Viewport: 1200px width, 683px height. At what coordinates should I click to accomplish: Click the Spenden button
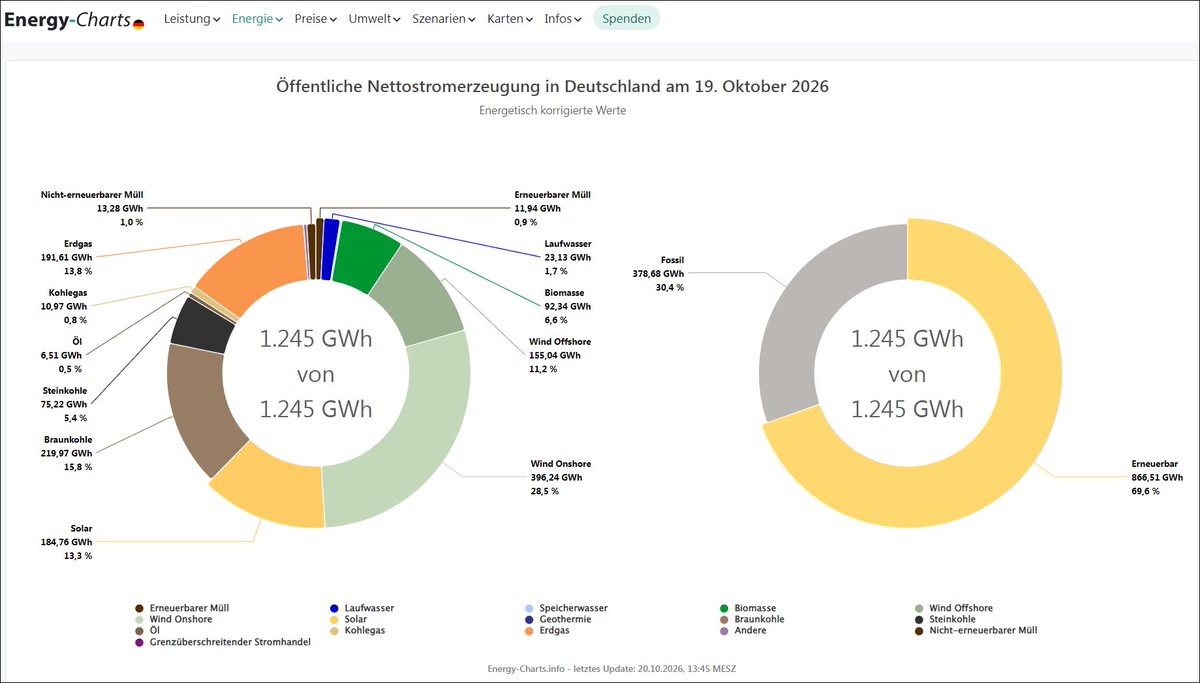coord(627,19)
